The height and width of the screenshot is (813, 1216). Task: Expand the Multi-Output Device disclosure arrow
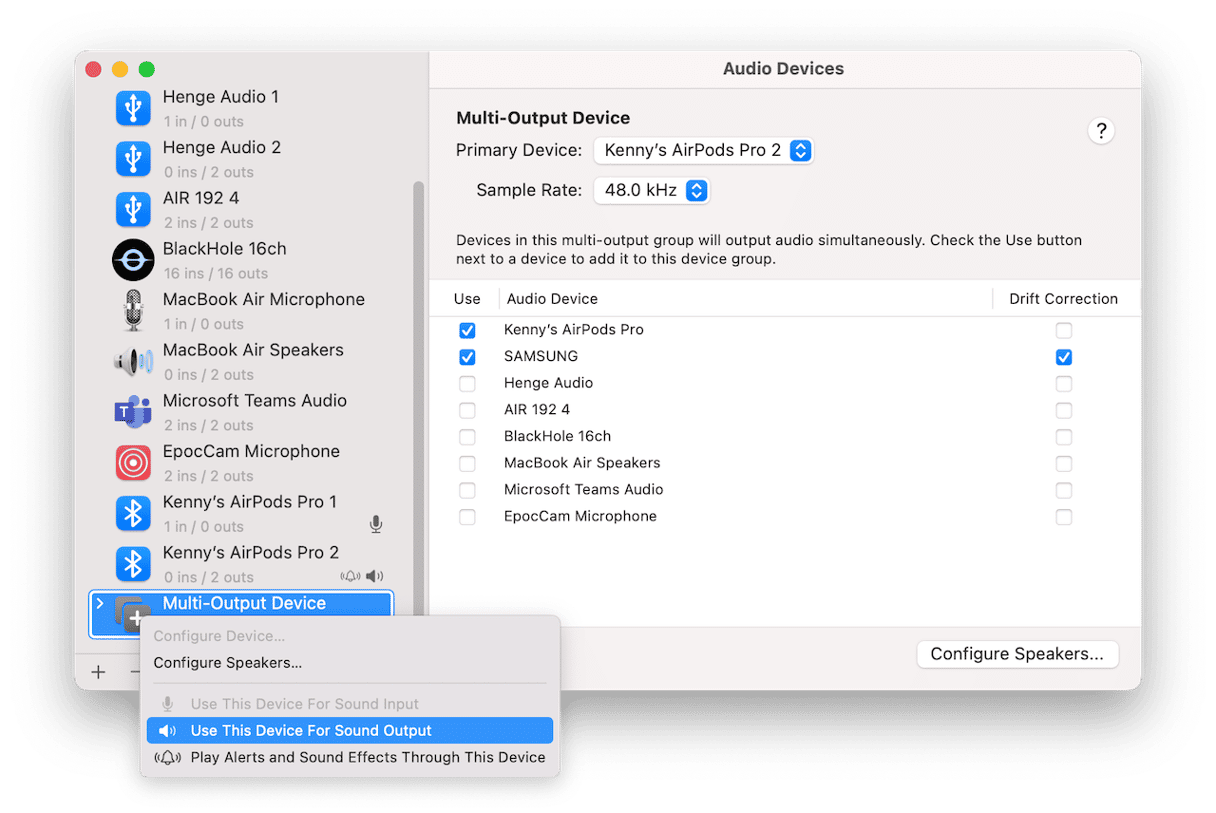tap(99, 603)
